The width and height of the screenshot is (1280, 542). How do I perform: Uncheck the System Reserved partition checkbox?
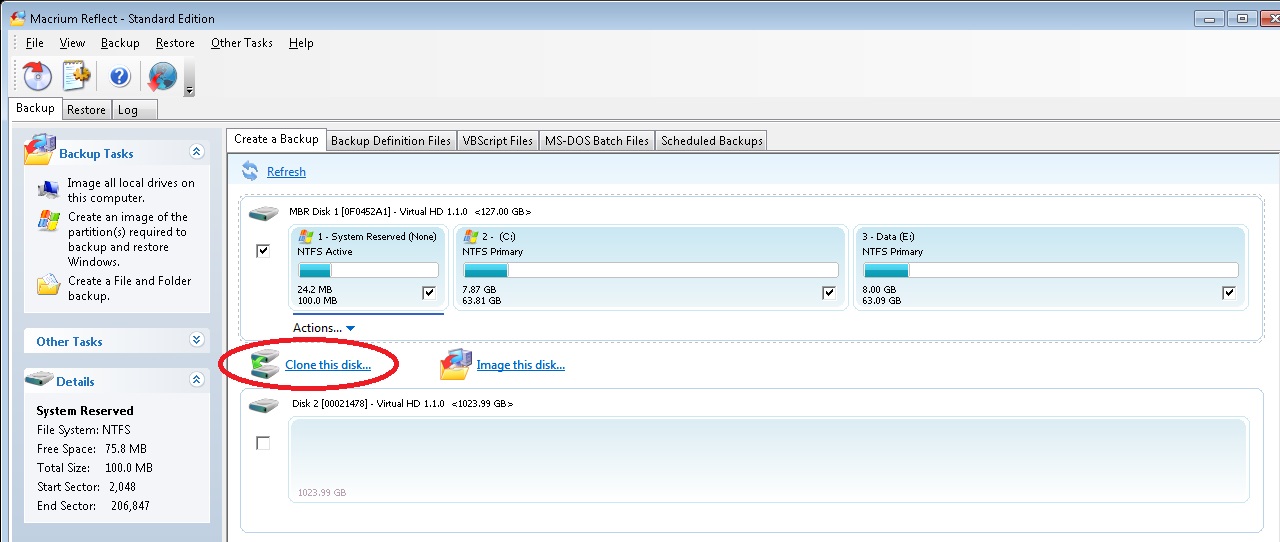click(x=429, y=293)
